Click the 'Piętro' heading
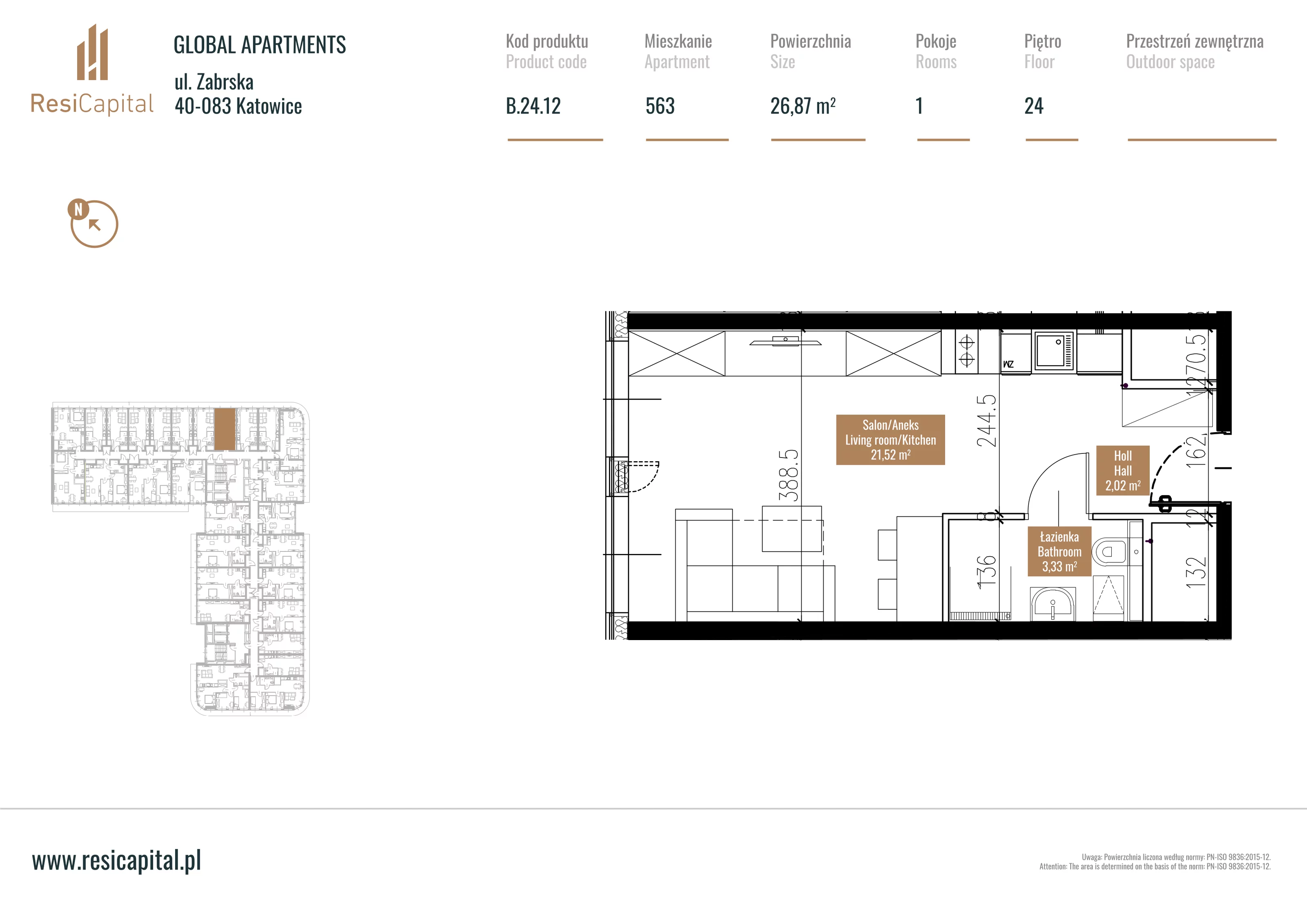The height and width of the screenshot is (924, 1307). [x=1043, y=41]
